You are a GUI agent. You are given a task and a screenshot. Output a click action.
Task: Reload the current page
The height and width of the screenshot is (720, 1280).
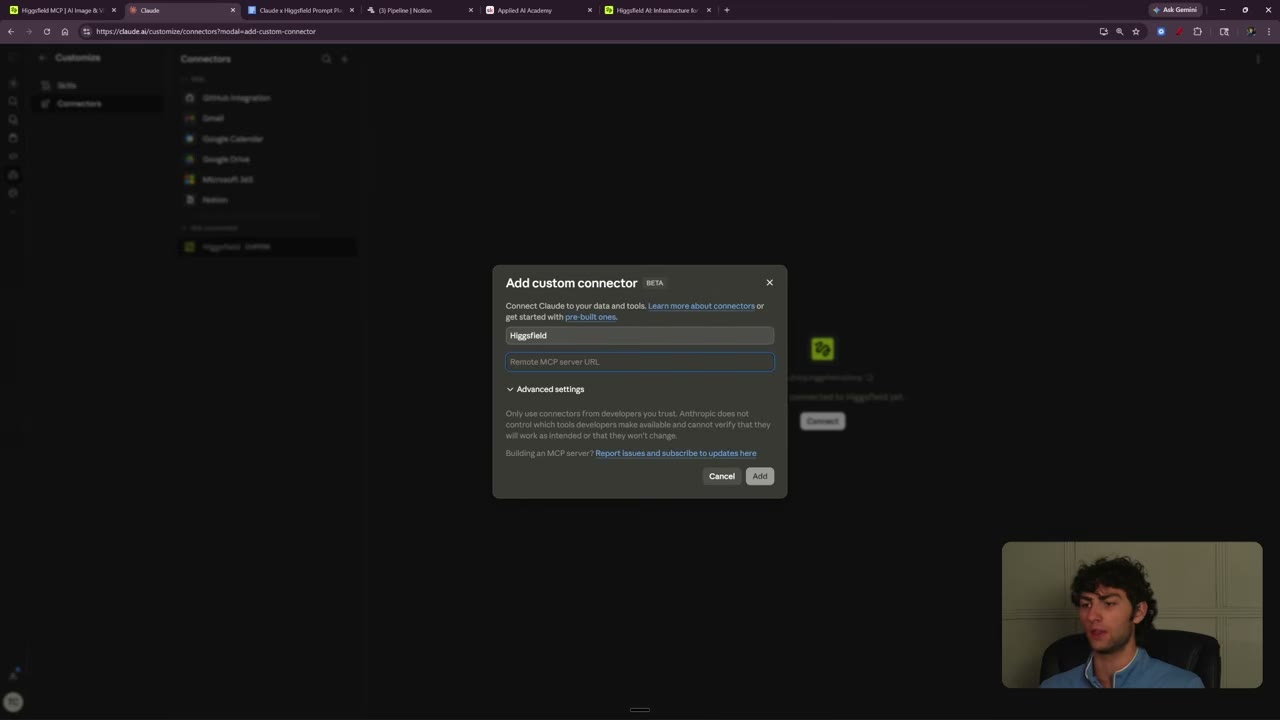(46, 31)
